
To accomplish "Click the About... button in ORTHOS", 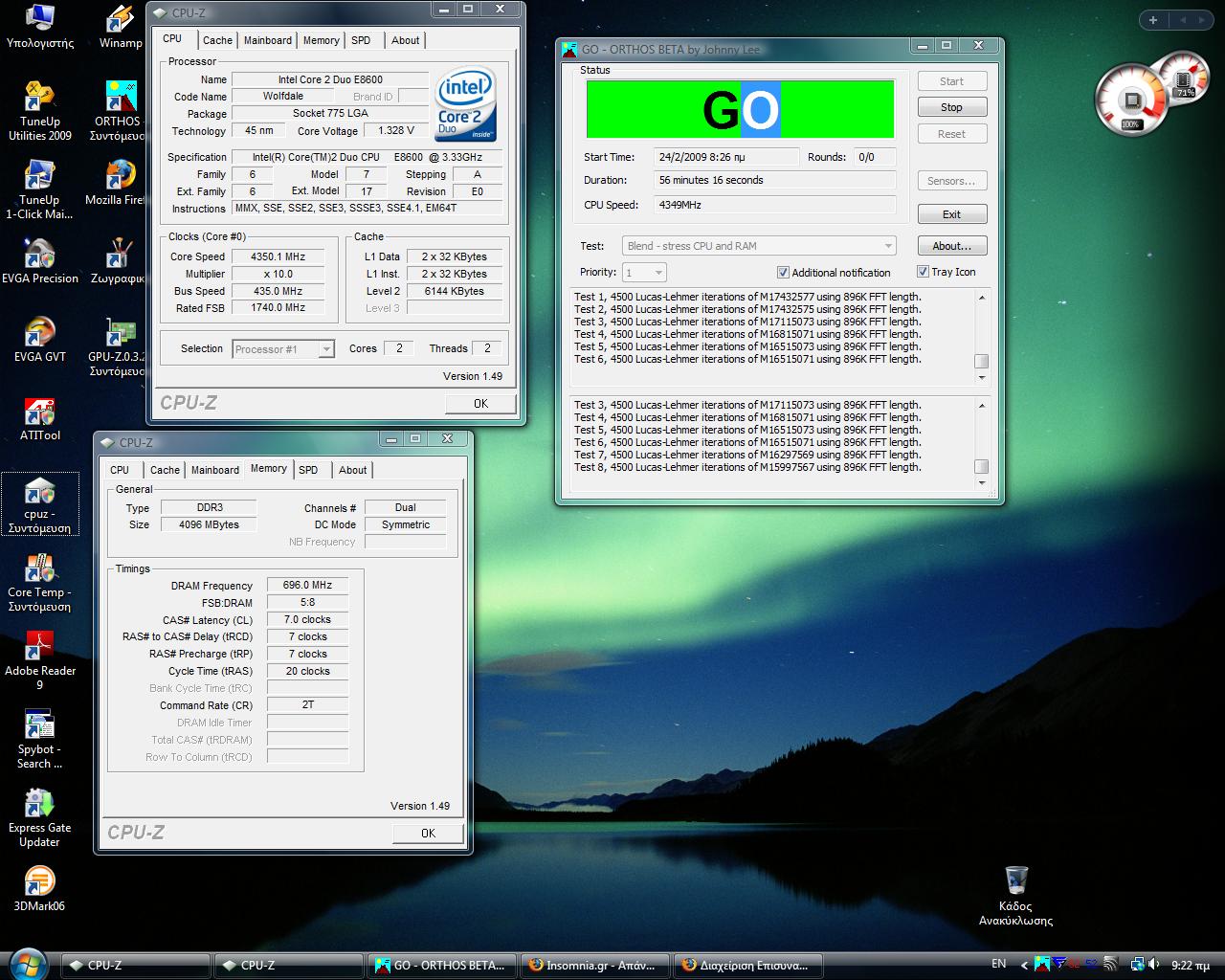I will 951,246.
